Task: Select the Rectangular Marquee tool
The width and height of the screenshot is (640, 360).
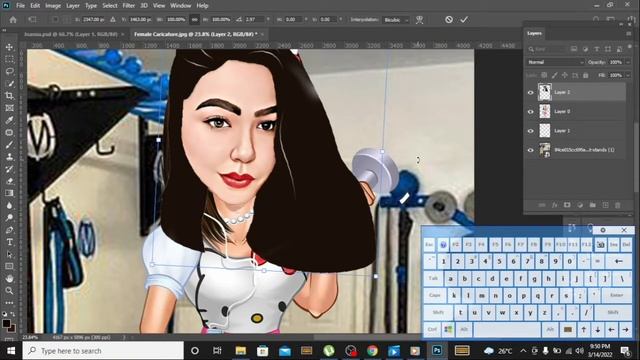Action: tap(9, 60)
